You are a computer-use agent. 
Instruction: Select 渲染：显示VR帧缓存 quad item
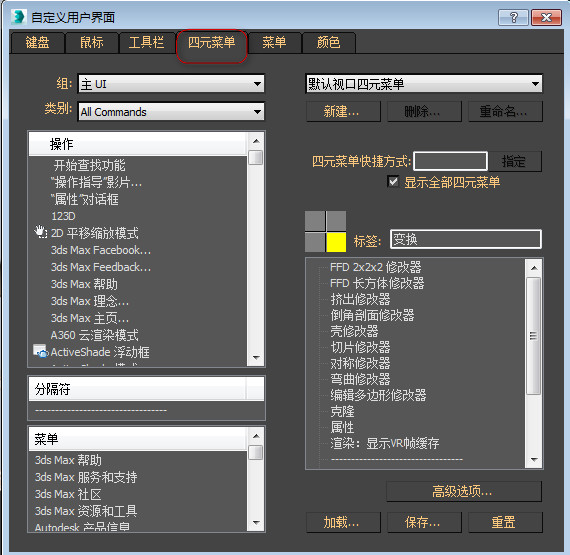tap(385, 443)
